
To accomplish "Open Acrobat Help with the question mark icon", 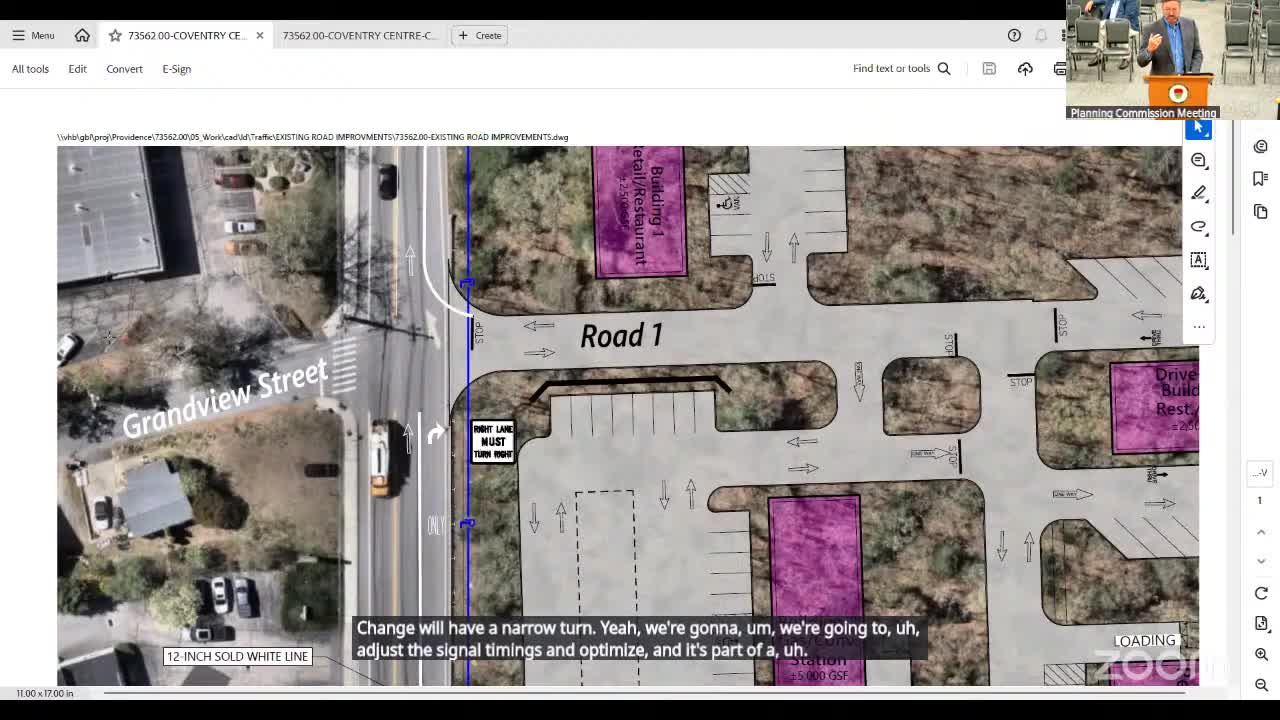I will [x=1014, y=35].
